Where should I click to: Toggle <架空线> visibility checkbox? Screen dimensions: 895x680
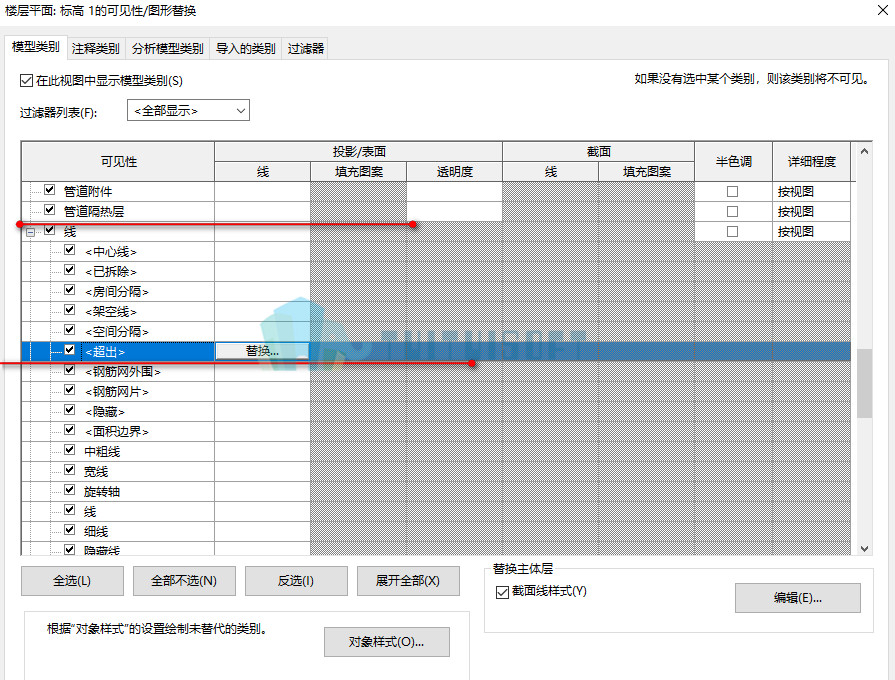click(70, 309)
